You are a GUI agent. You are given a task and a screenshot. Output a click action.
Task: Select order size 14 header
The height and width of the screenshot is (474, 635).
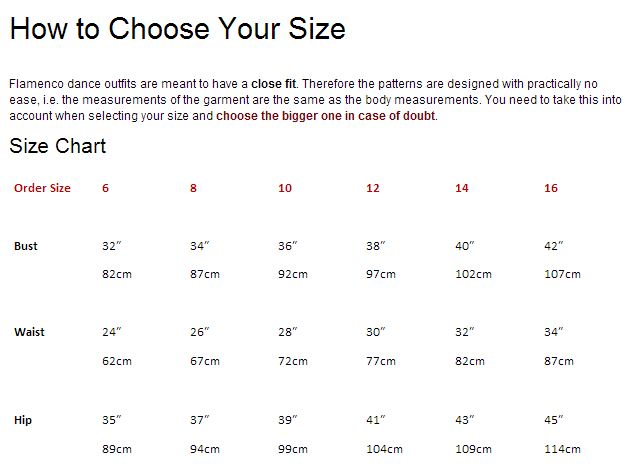[x=462, y=188]
